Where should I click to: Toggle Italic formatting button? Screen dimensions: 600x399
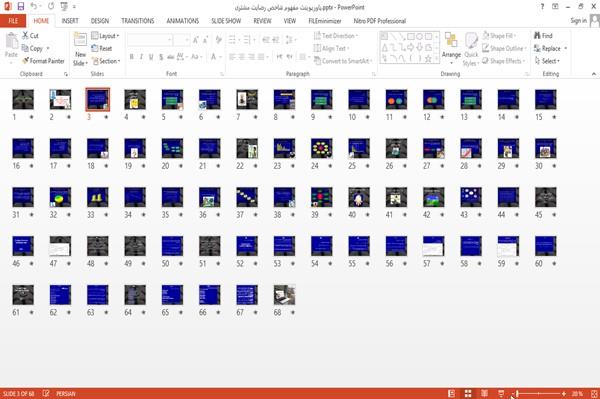pos(141,57)
